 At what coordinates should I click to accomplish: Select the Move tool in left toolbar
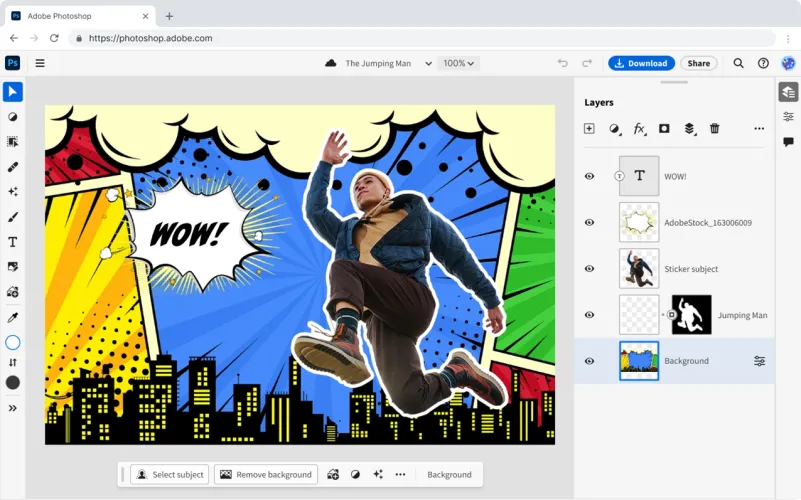[x=13, y=92]
